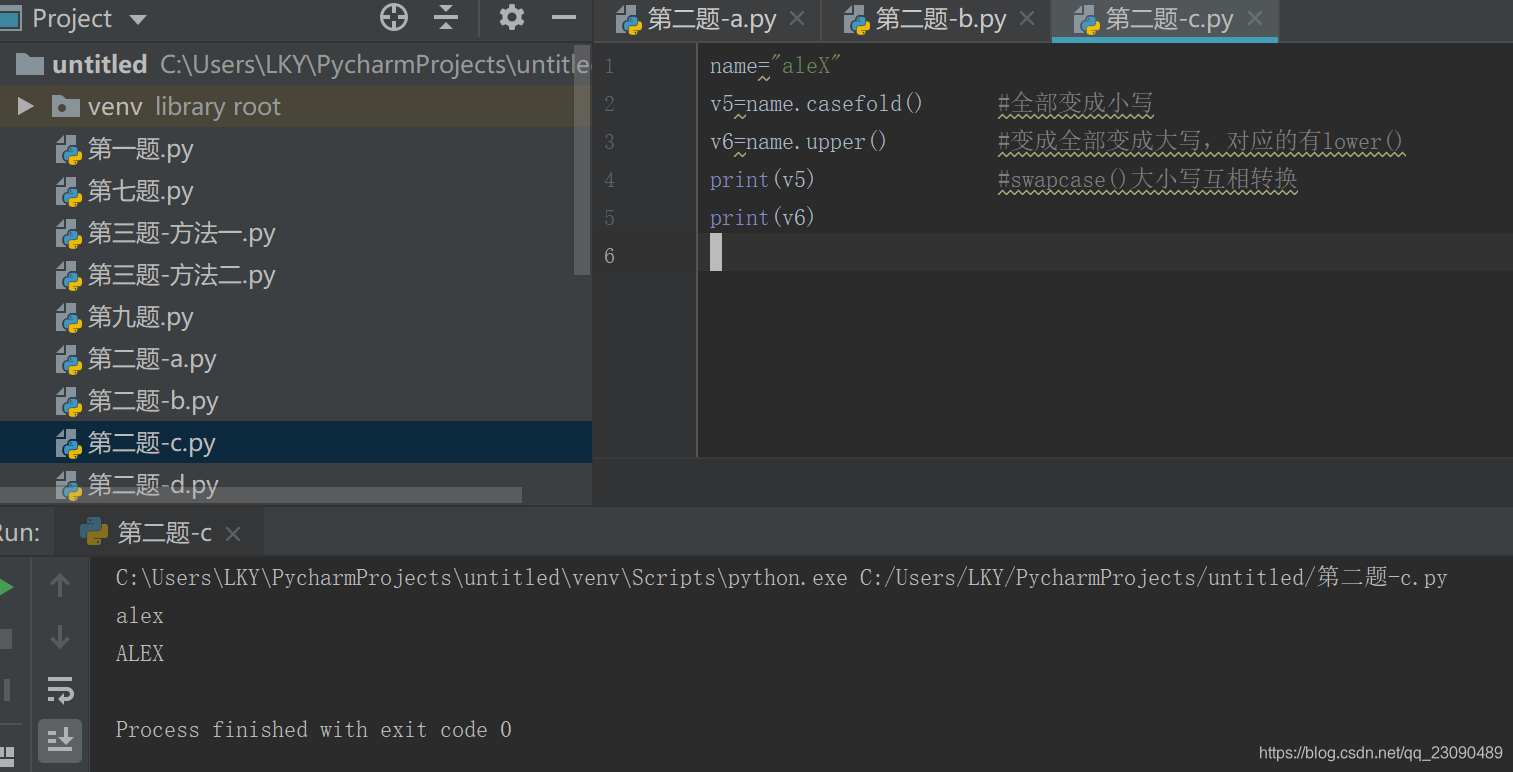Viewport: 1513px width, 772px height.
Task: Toggle scroll to end of console
Action: tap(60, 740)
